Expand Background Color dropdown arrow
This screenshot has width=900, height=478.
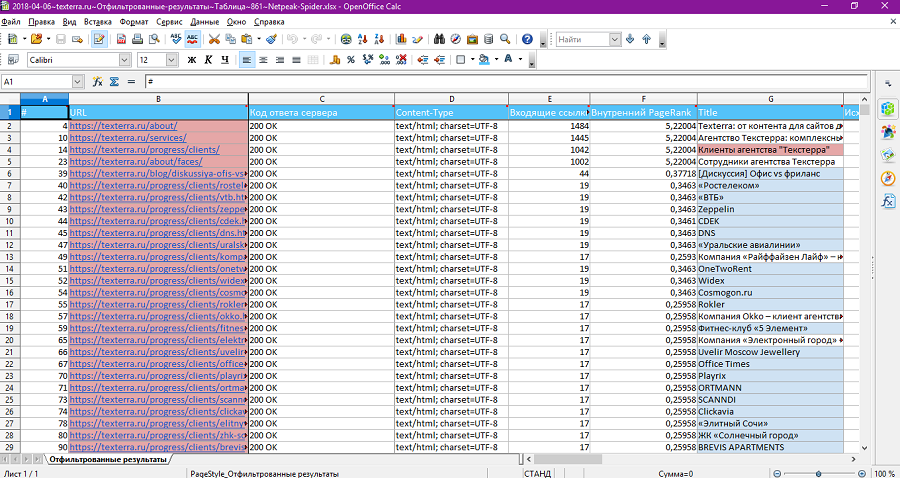click(x=495, y=59)
